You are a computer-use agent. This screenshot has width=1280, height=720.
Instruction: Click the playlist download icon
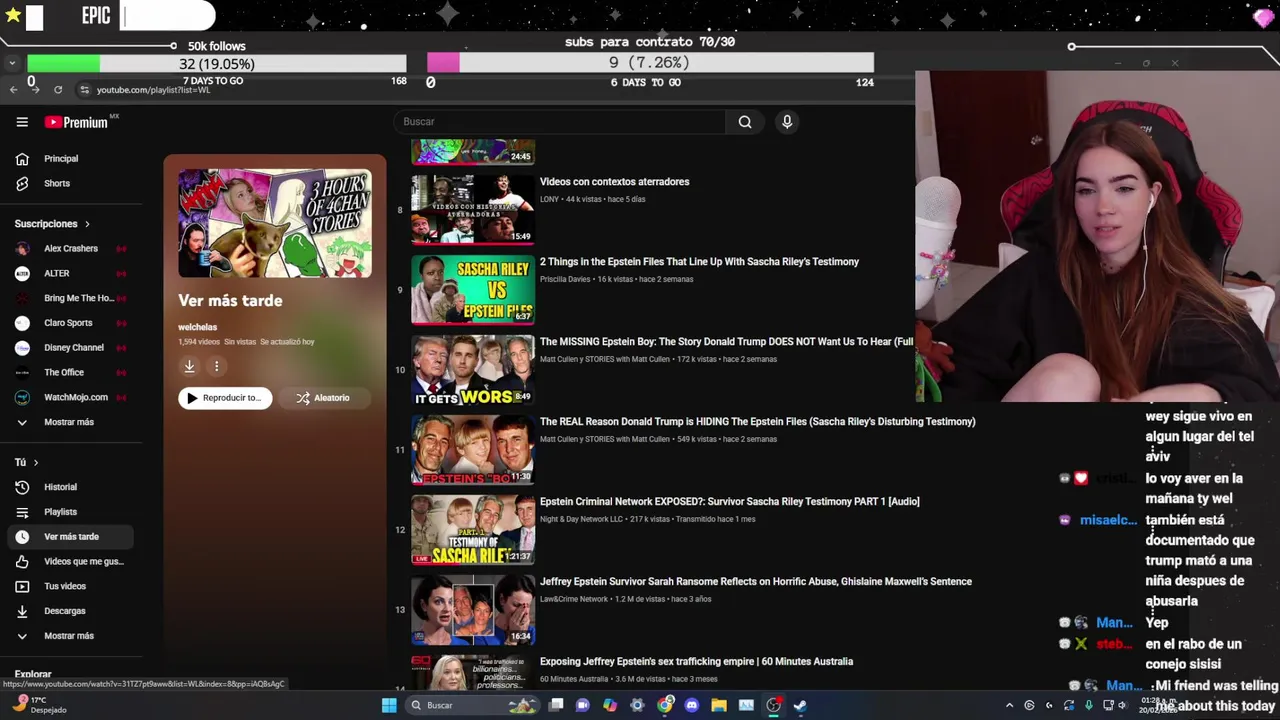click(x=189, y=366)
